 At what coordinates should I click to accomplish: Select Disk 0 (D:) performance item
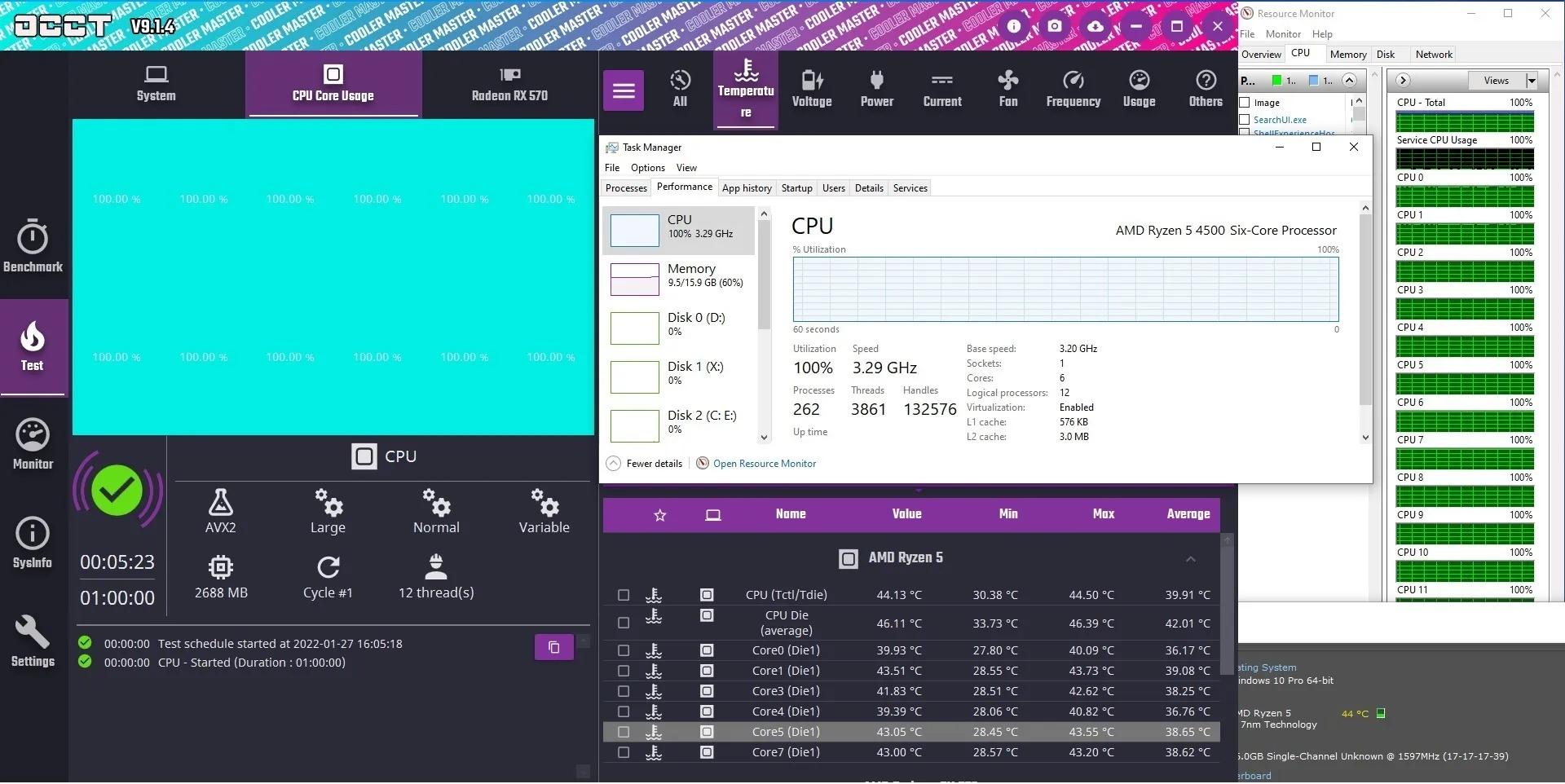pos(679,328)
